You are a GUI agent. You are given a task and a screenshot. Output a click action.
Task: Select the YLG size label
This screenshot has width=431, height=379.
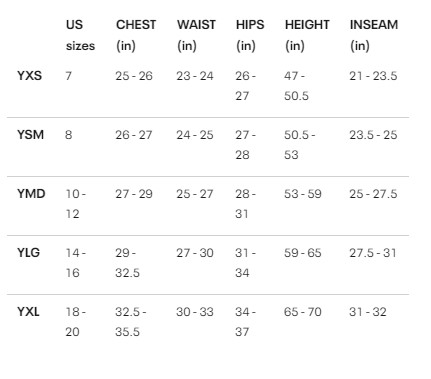[28, 253]
